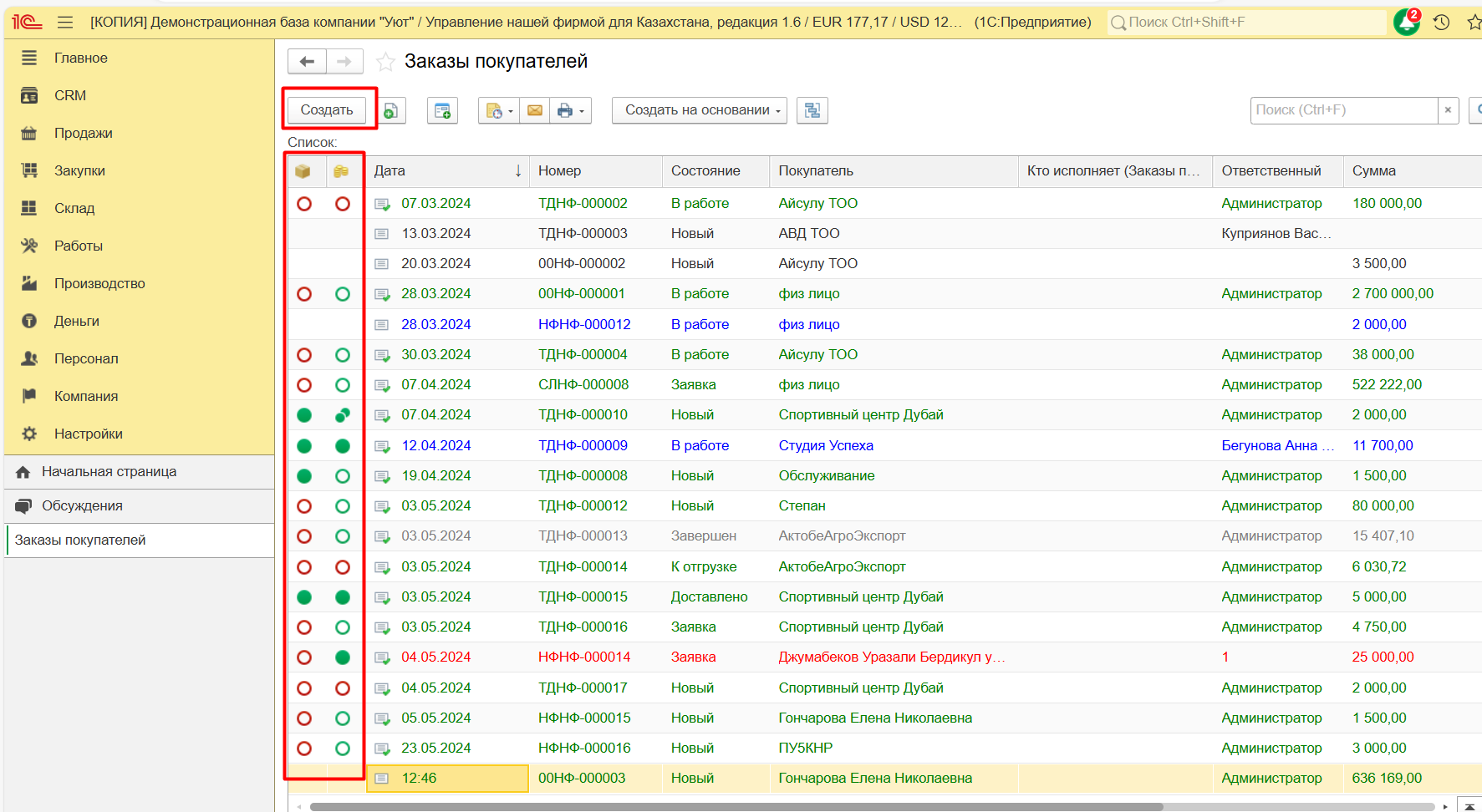Click shipment status circle for order ТДНФ-000015
This screenshot has width=1482, height=812.
tap(304, 597)
